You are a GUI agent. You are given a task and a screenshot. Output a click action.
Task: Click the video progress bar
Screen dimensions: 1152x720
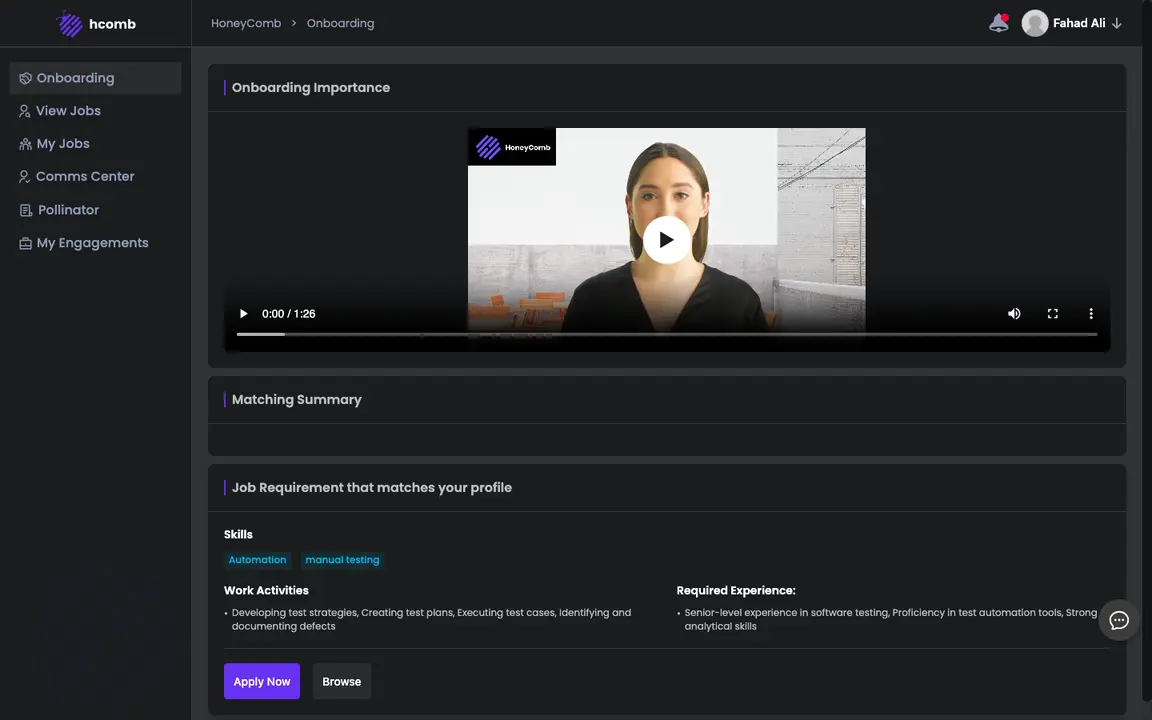click(x=666, y=334)
